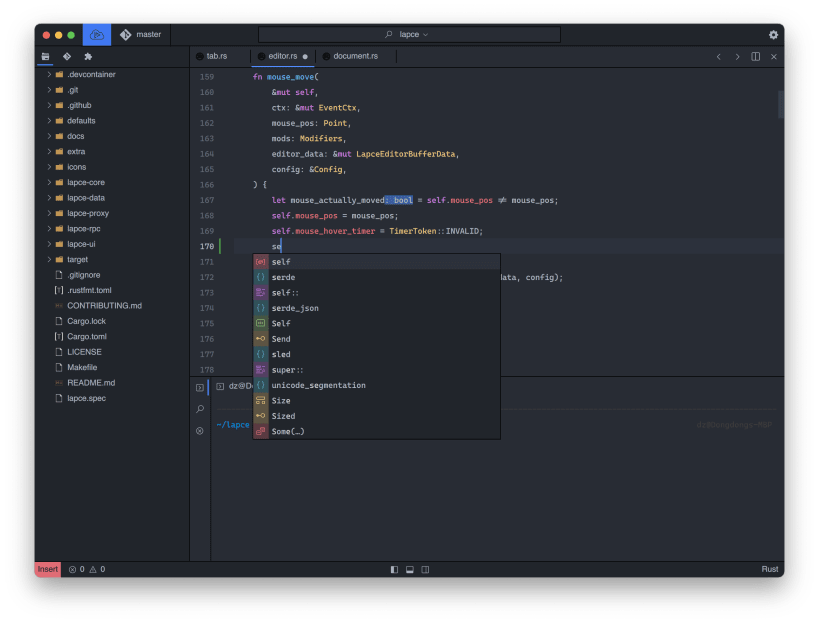The image size is (819, 623).
Task: Open the plugins sidebar icon
Action: pyautogui.click(x=88, y=57)
